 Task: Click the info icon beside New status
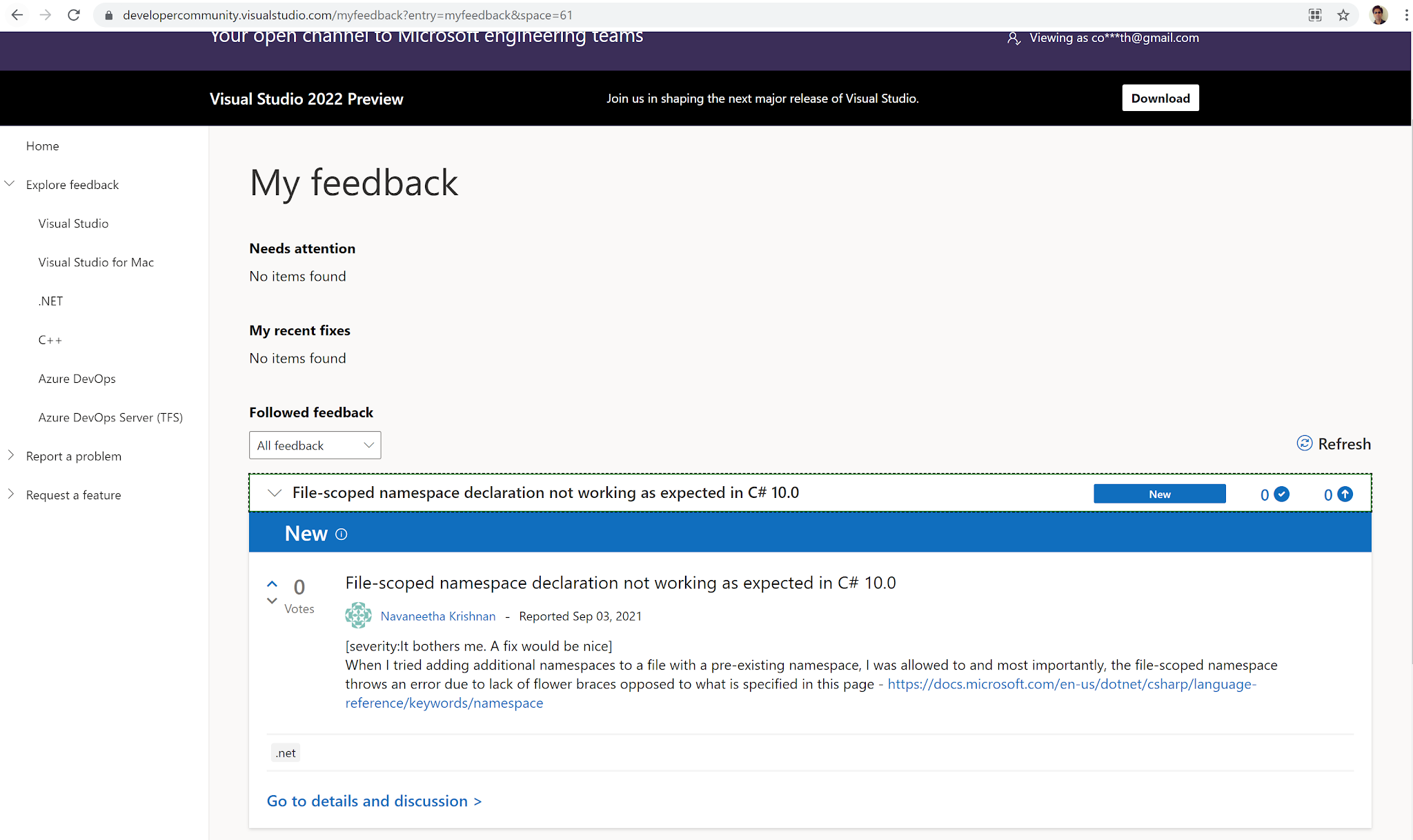(x=341, y=534)
